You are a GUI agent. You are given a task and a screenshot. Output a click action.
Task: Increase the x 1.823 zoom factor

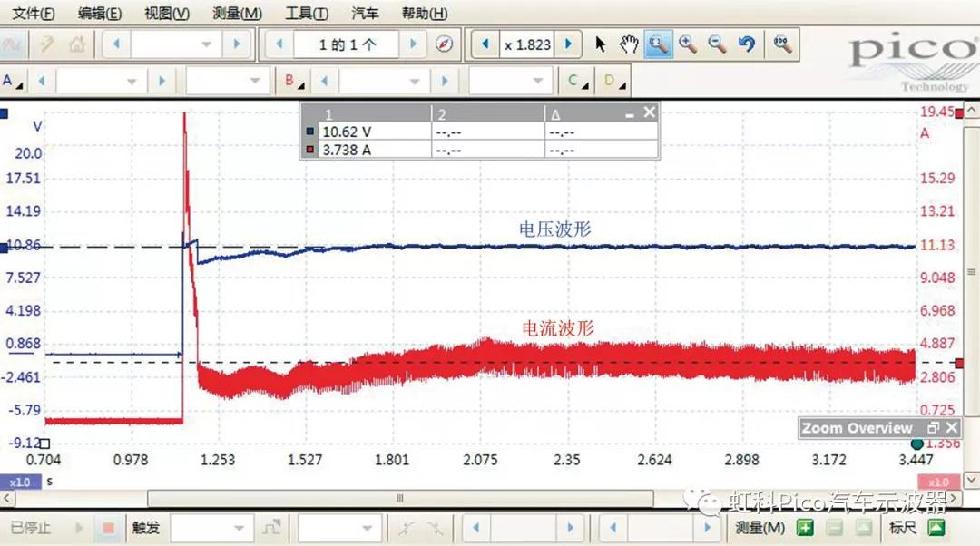568,45
